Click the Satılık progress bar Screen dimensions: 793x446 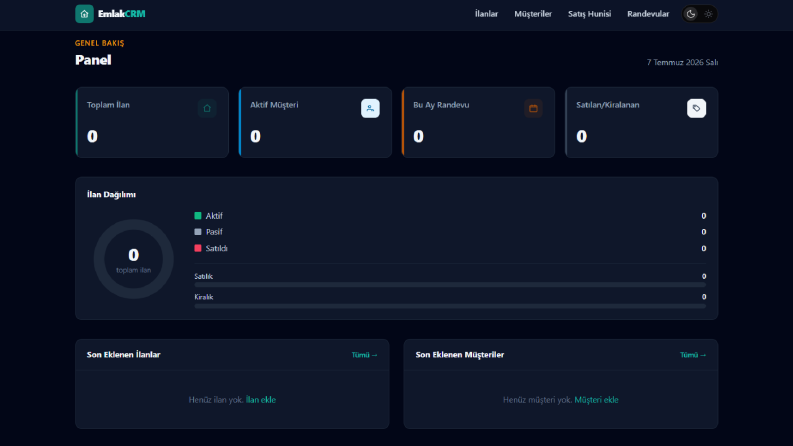tap(450, 285)
